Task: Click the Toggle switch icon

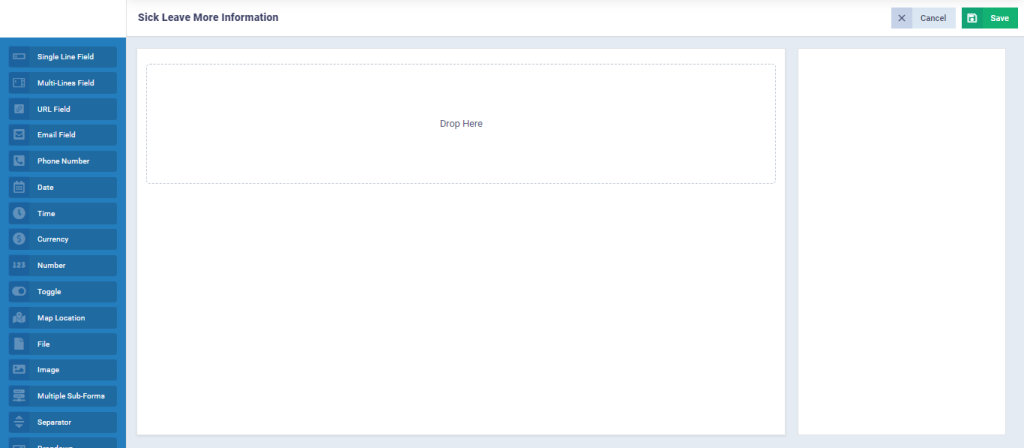Action: click(19, 291)
